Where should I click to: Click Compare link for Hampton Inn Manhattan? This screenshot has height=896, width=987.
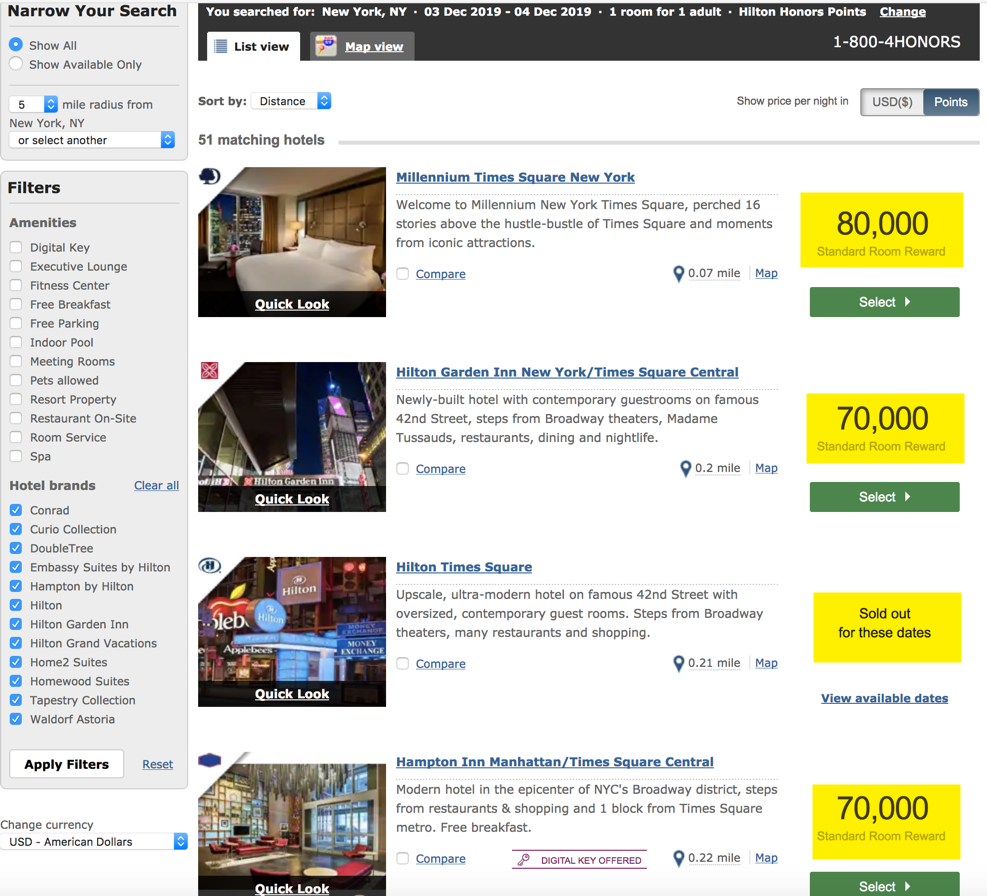point(441,859)
